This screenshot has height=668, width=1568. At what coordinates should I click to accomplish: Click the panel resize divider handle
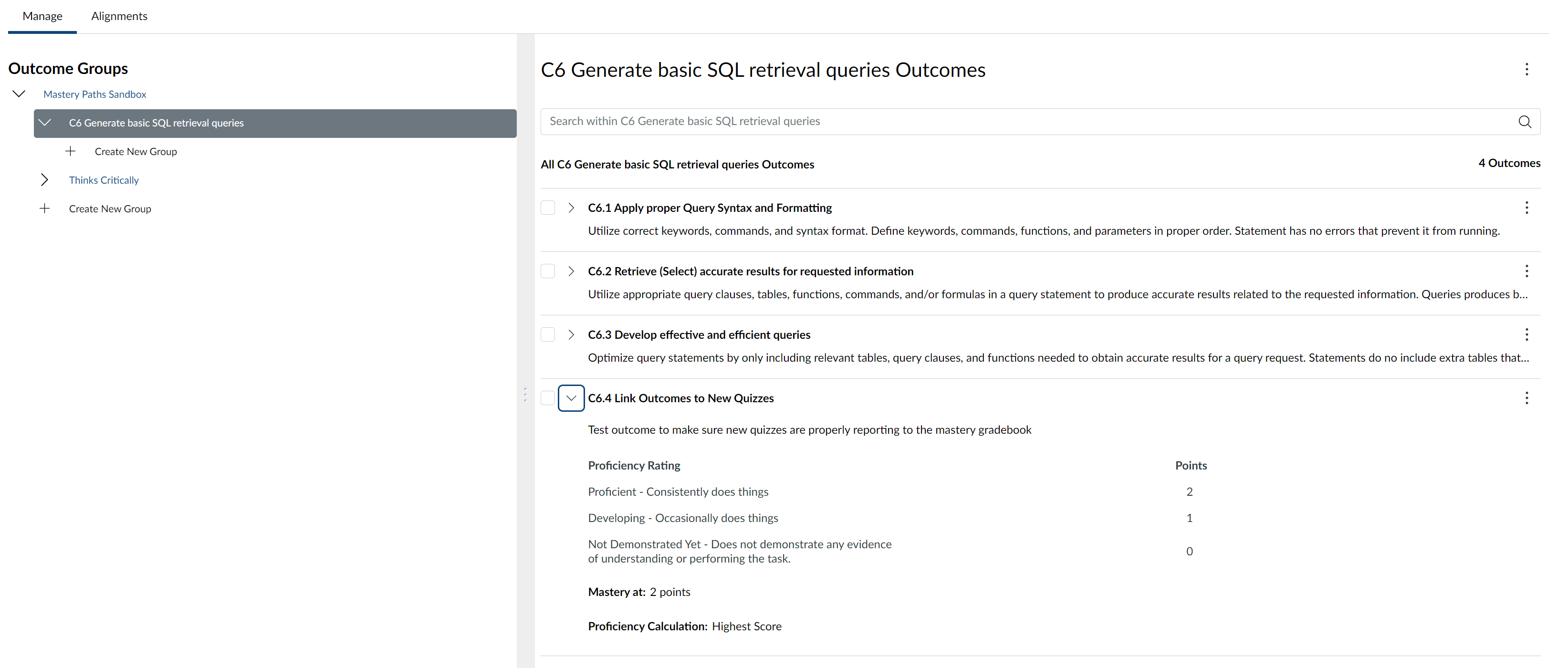(x=525, y=395)
